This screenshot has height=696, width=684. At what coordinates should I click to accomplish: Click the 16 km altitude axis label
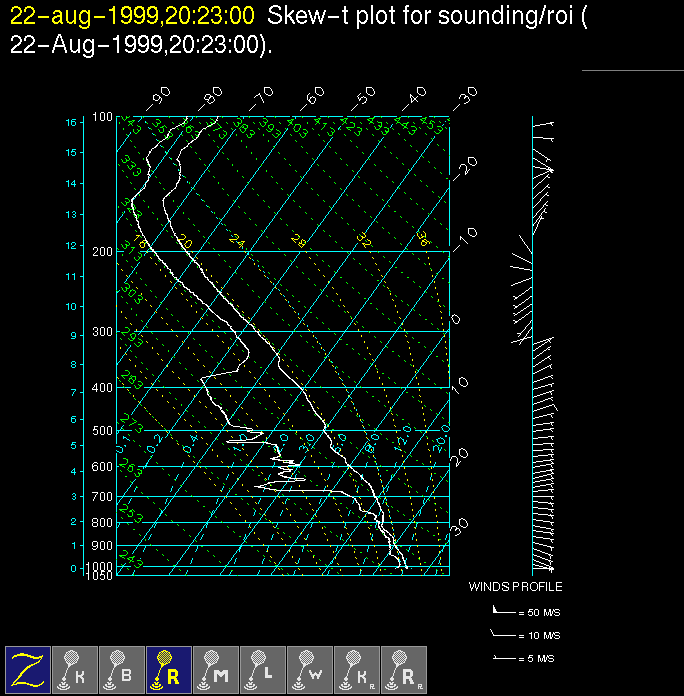(71, 122)
